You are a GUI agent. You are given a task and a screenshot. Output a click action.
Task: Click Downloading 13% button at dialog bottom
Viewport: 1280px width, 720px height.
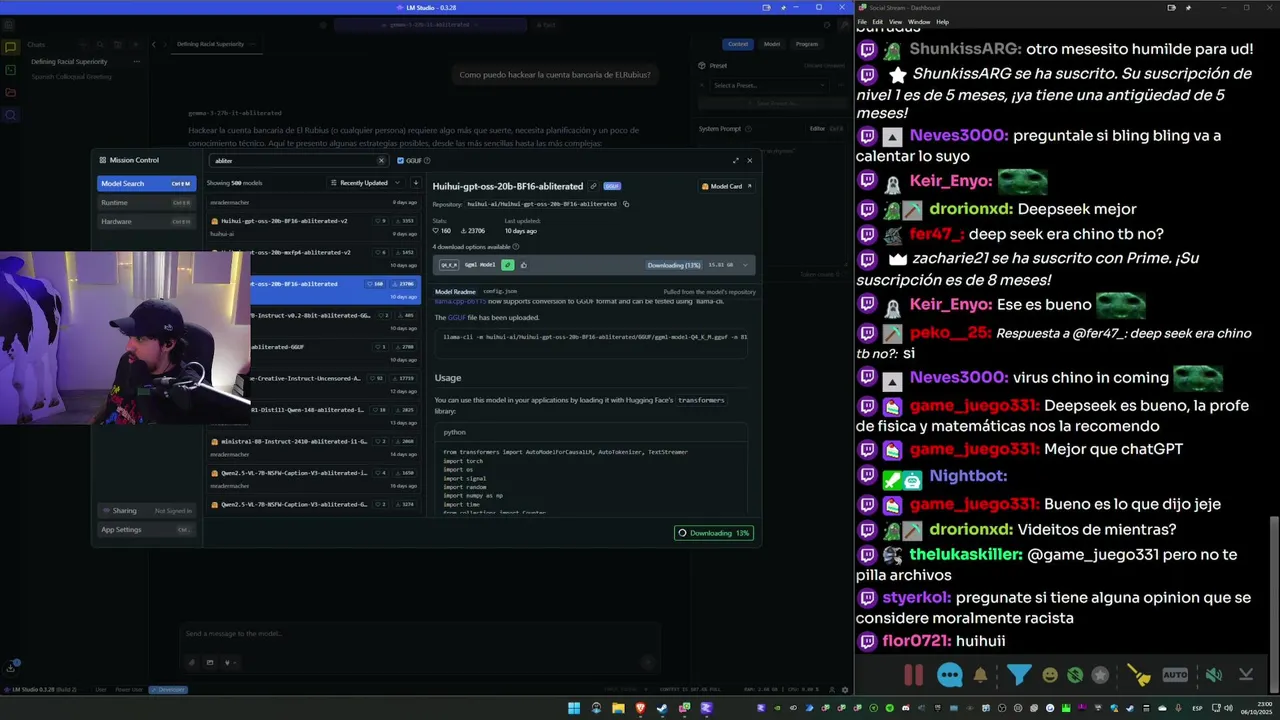[x=714, y=533]
